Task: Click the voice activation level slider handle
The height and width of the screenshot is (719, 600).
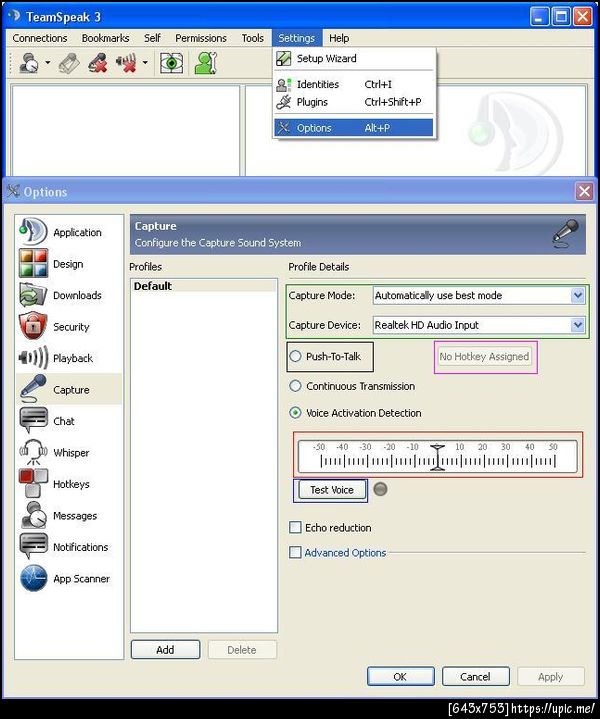Action: [437, 457]
